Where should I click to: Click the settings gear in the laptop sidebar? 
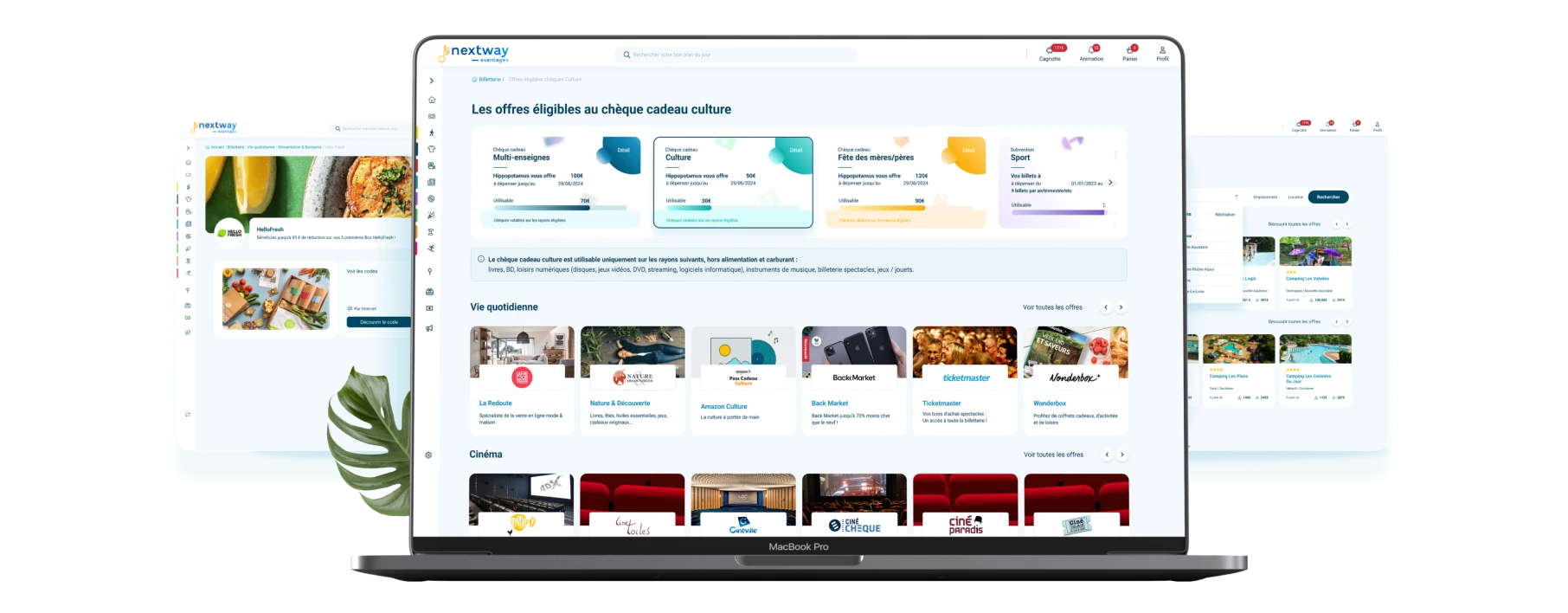(428, 455)
